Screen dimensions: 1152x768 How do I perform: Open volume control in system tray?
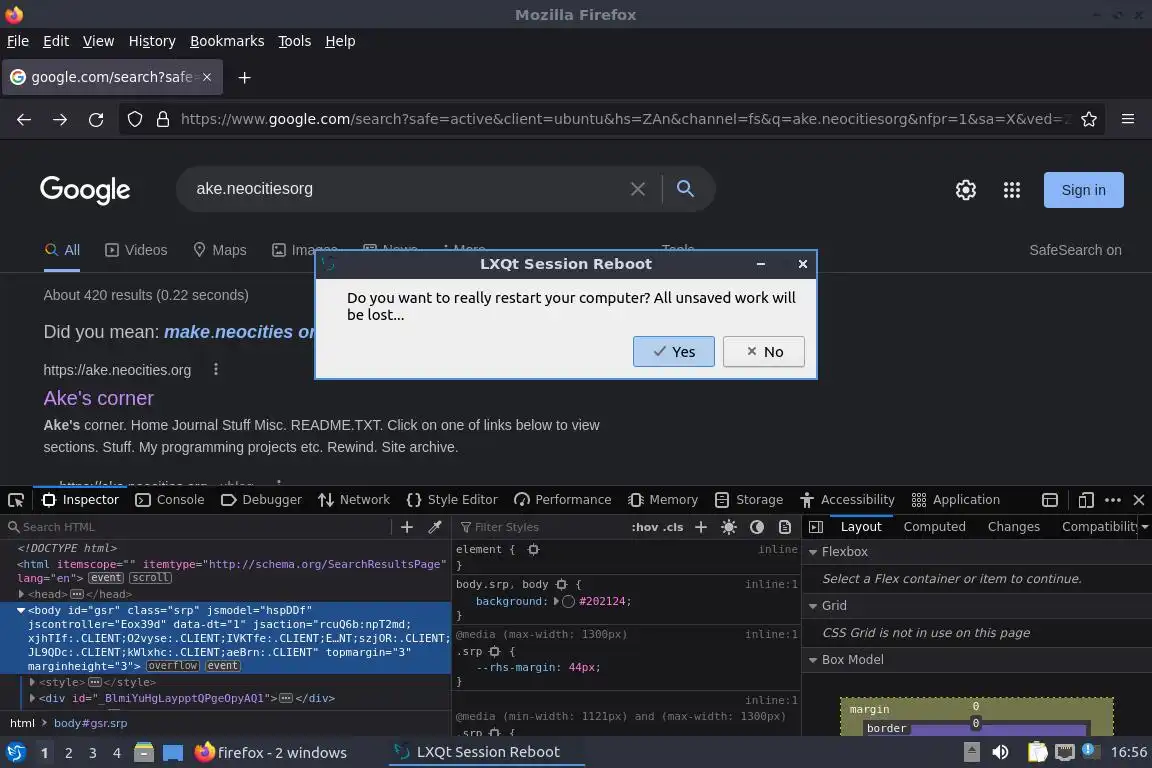coord(1000,752)
